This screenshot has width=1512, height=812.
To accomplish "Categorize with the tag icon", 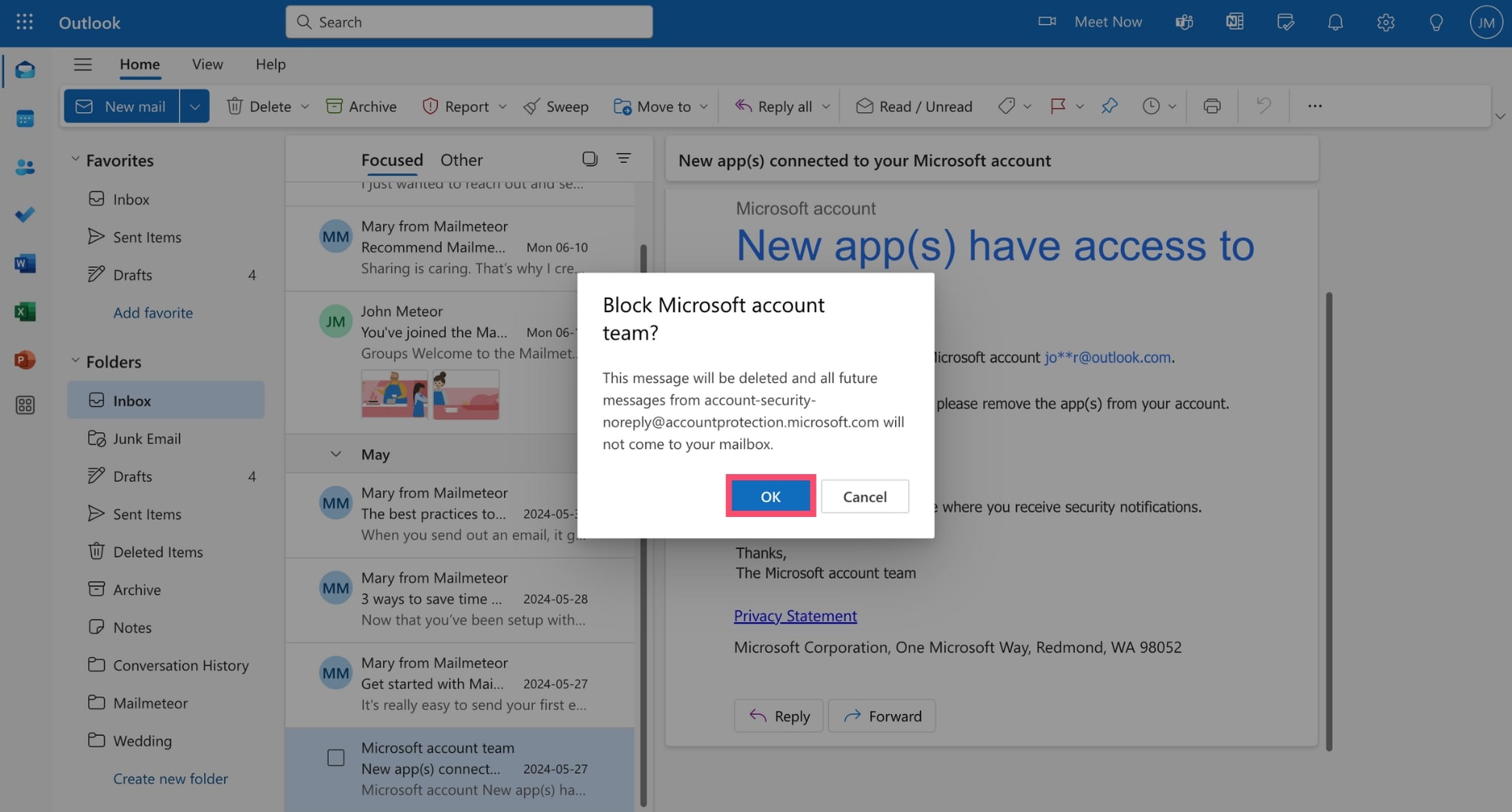I will click(x=1006, y=106).
